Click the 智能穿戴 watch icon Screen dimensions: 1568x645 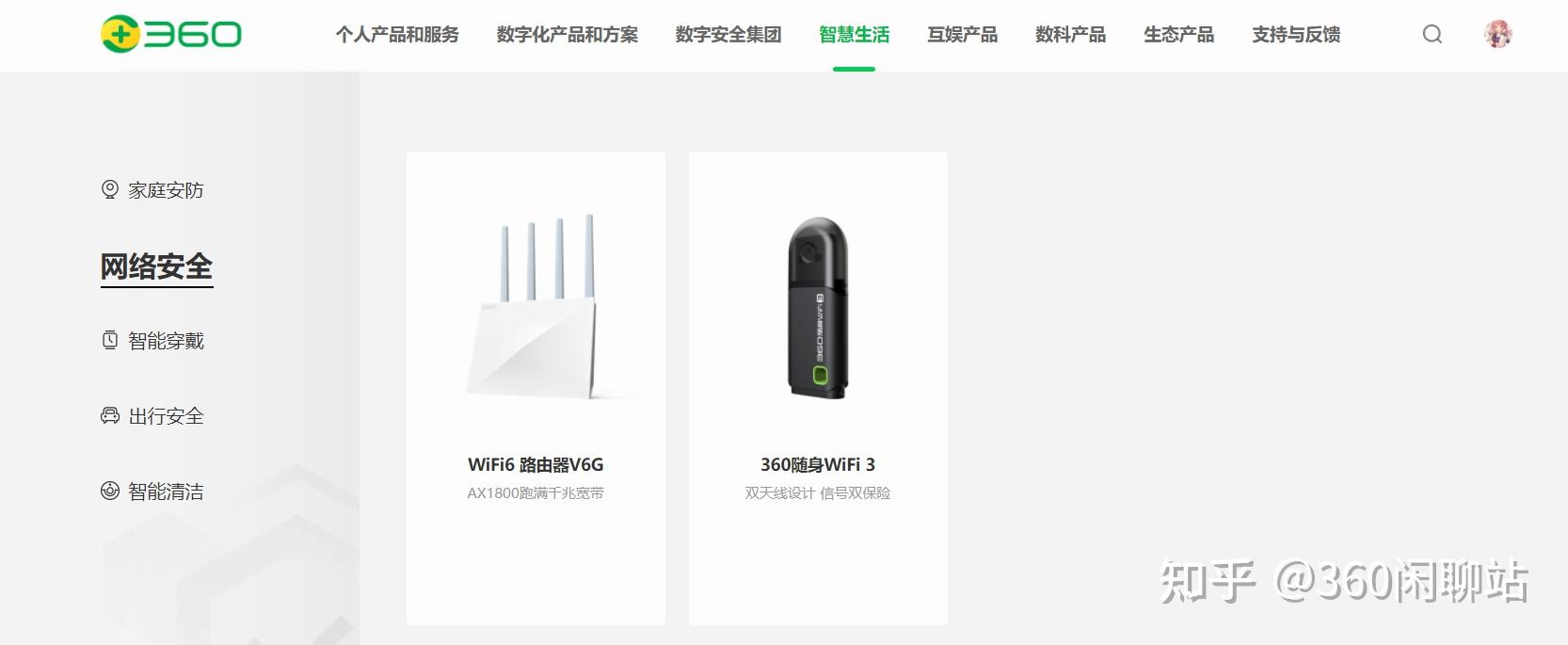pos(110,340)
